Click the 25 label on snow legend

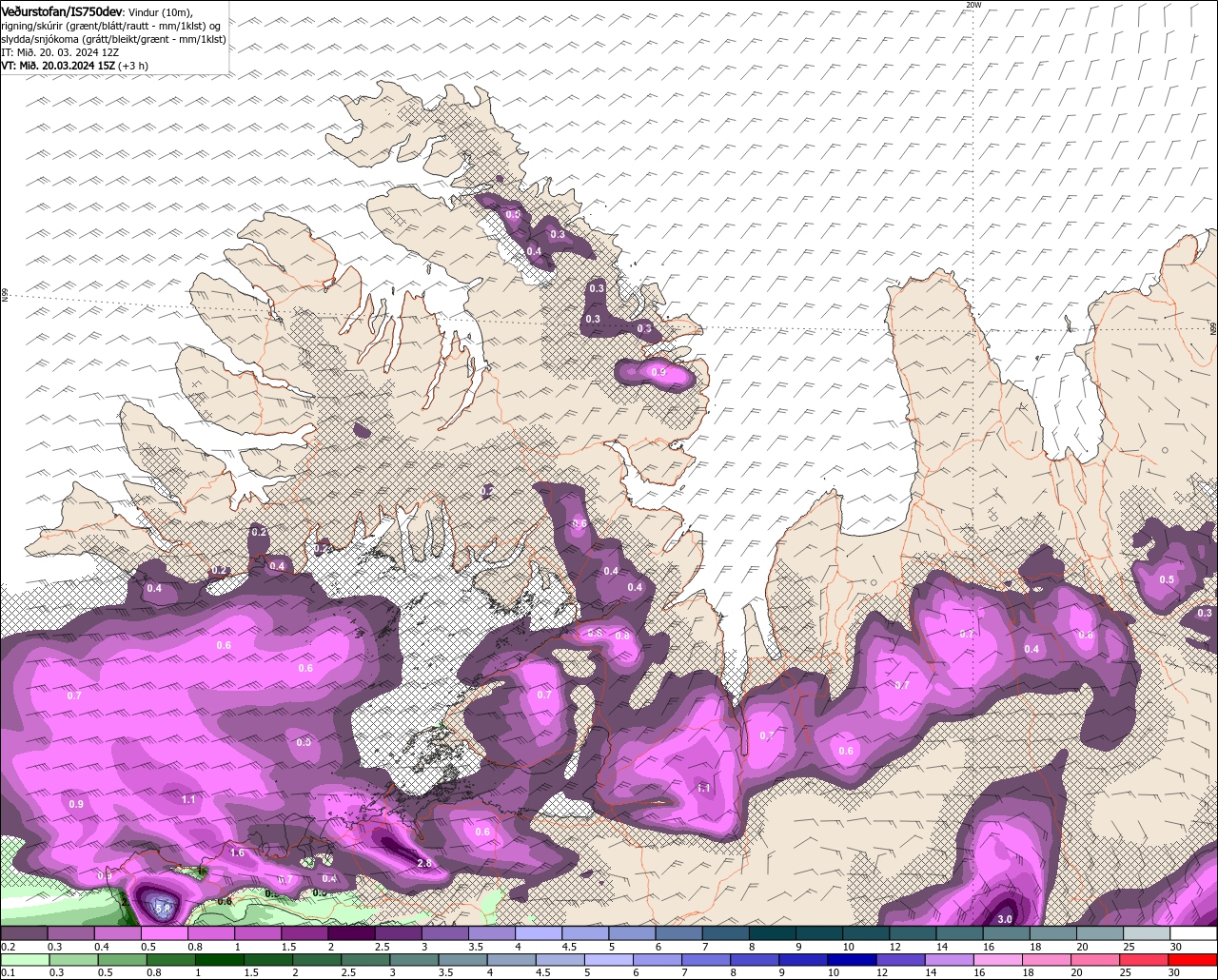[1130, 947]
